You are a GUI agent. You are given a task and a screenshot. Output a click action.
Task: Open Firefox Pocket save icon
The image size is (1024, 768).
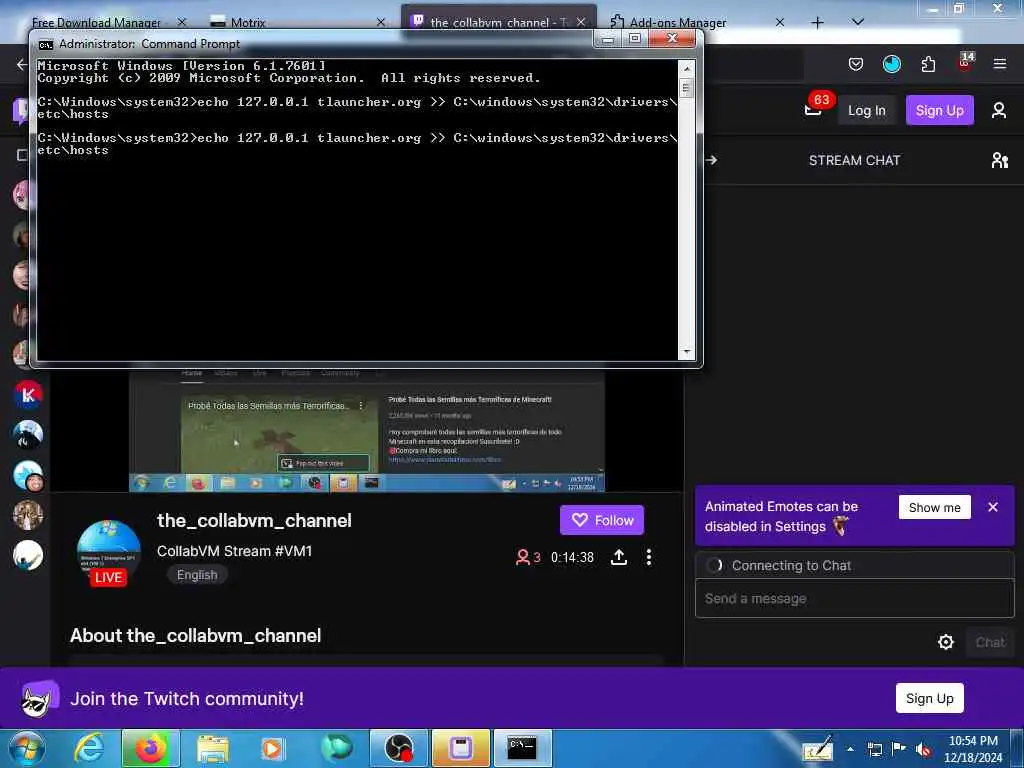pos(856,64)
